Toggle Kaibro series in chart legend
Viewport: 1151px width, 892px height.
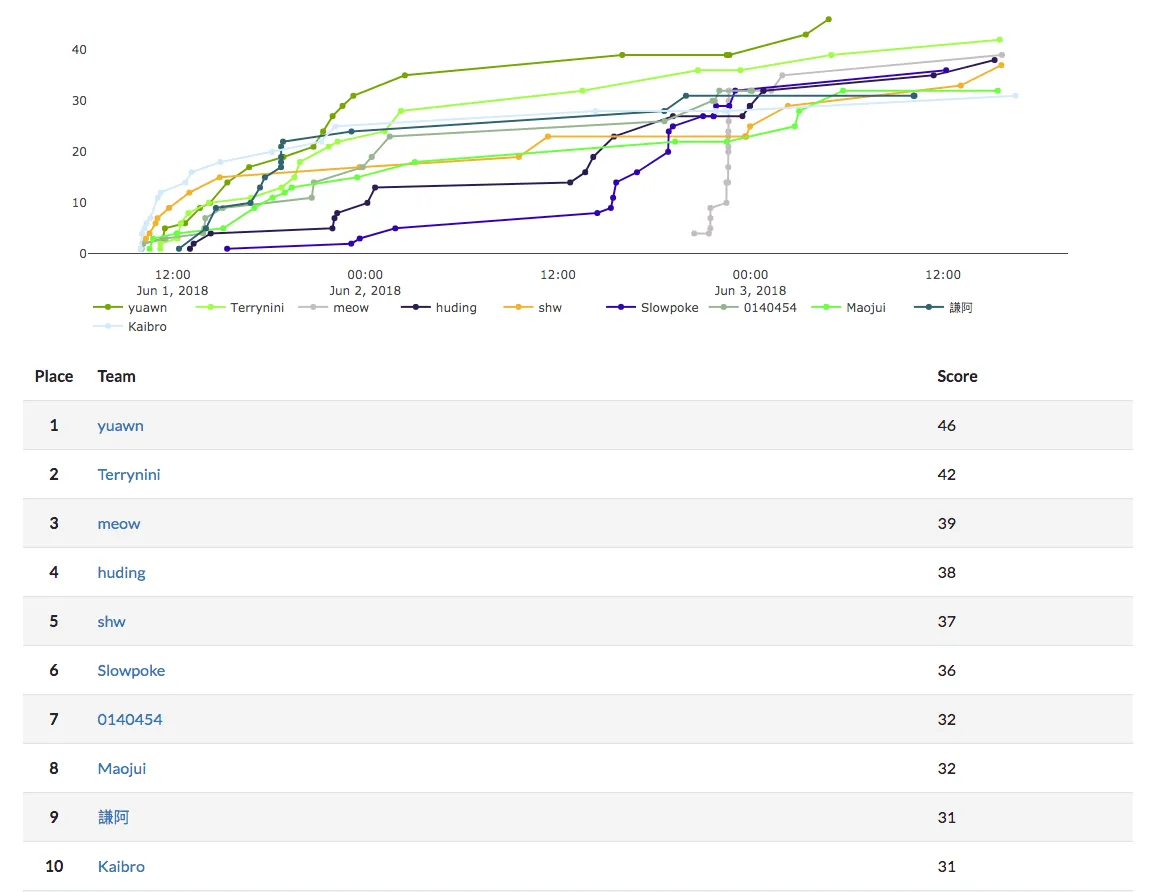pos(131,327)
